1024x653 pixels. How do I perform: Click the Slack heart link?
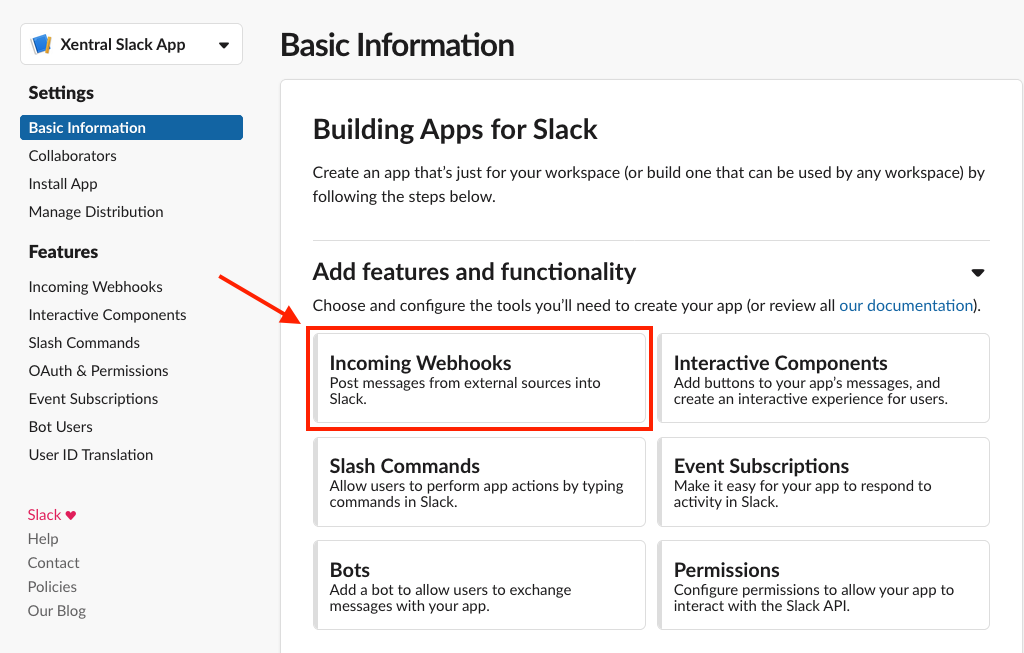click(52, 515)
